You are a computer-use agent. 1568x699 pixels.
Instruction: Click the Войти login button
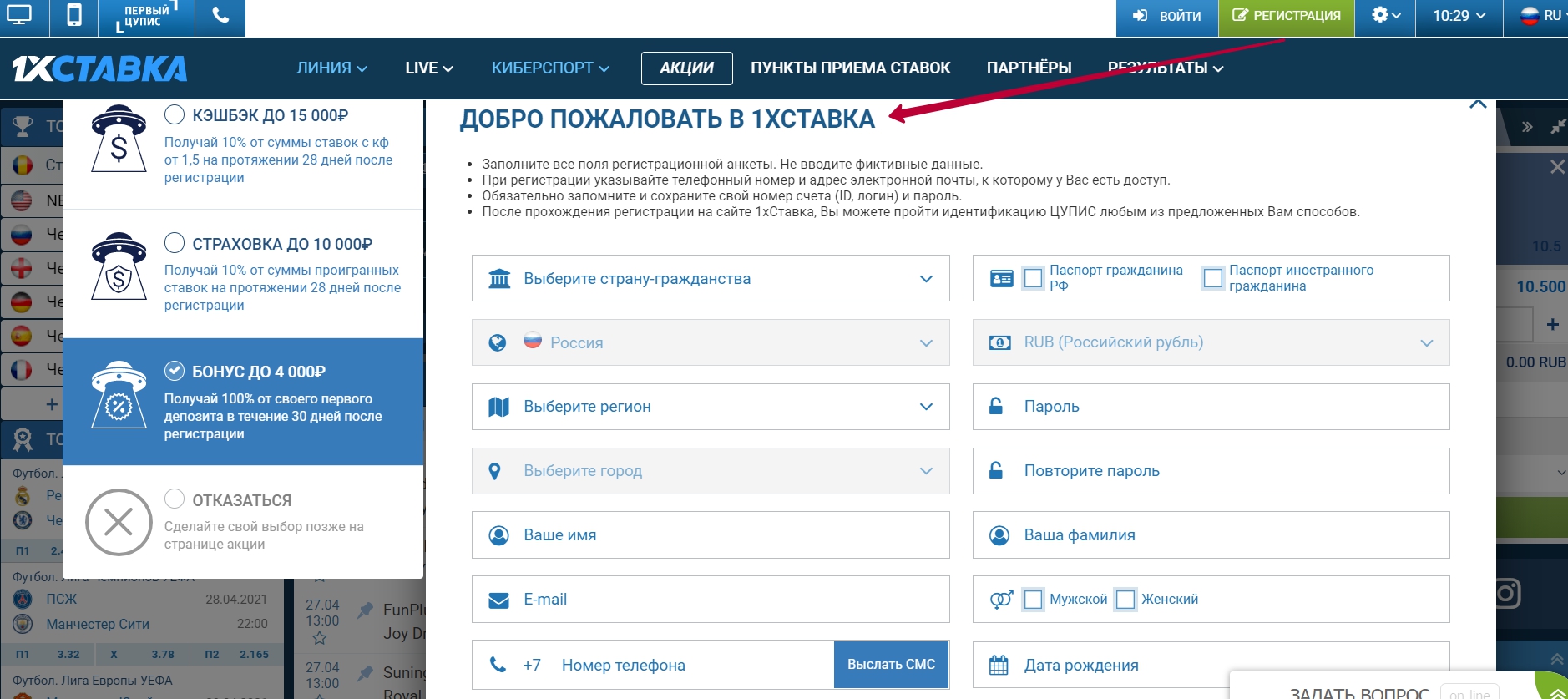pyautogui.click(x=1166, y=16)
